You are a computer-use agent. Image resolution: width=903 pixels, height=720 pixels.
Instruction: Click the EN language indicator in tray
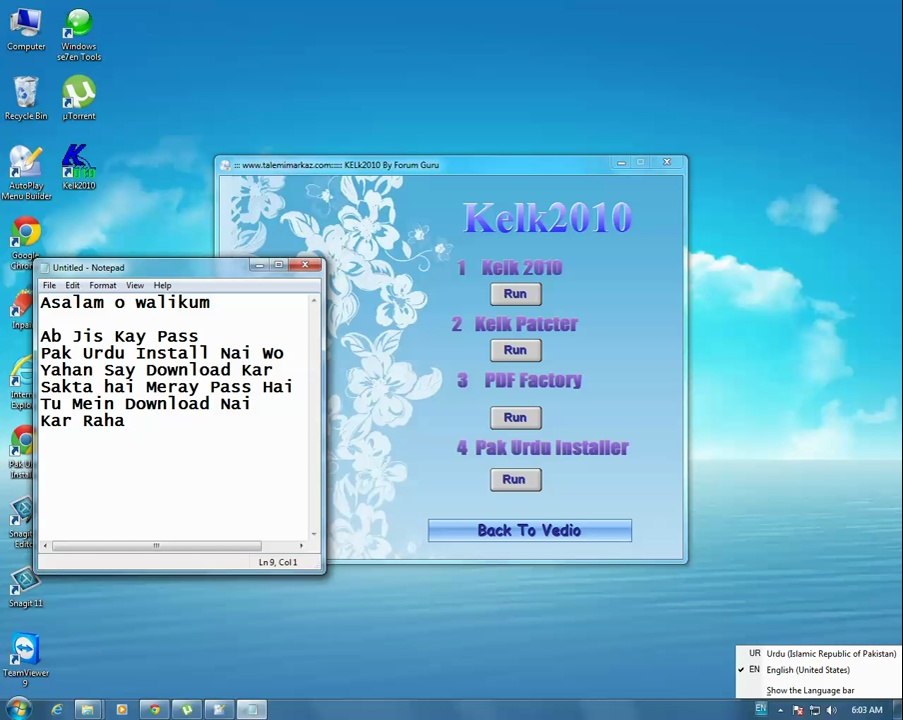pos(761,709)
